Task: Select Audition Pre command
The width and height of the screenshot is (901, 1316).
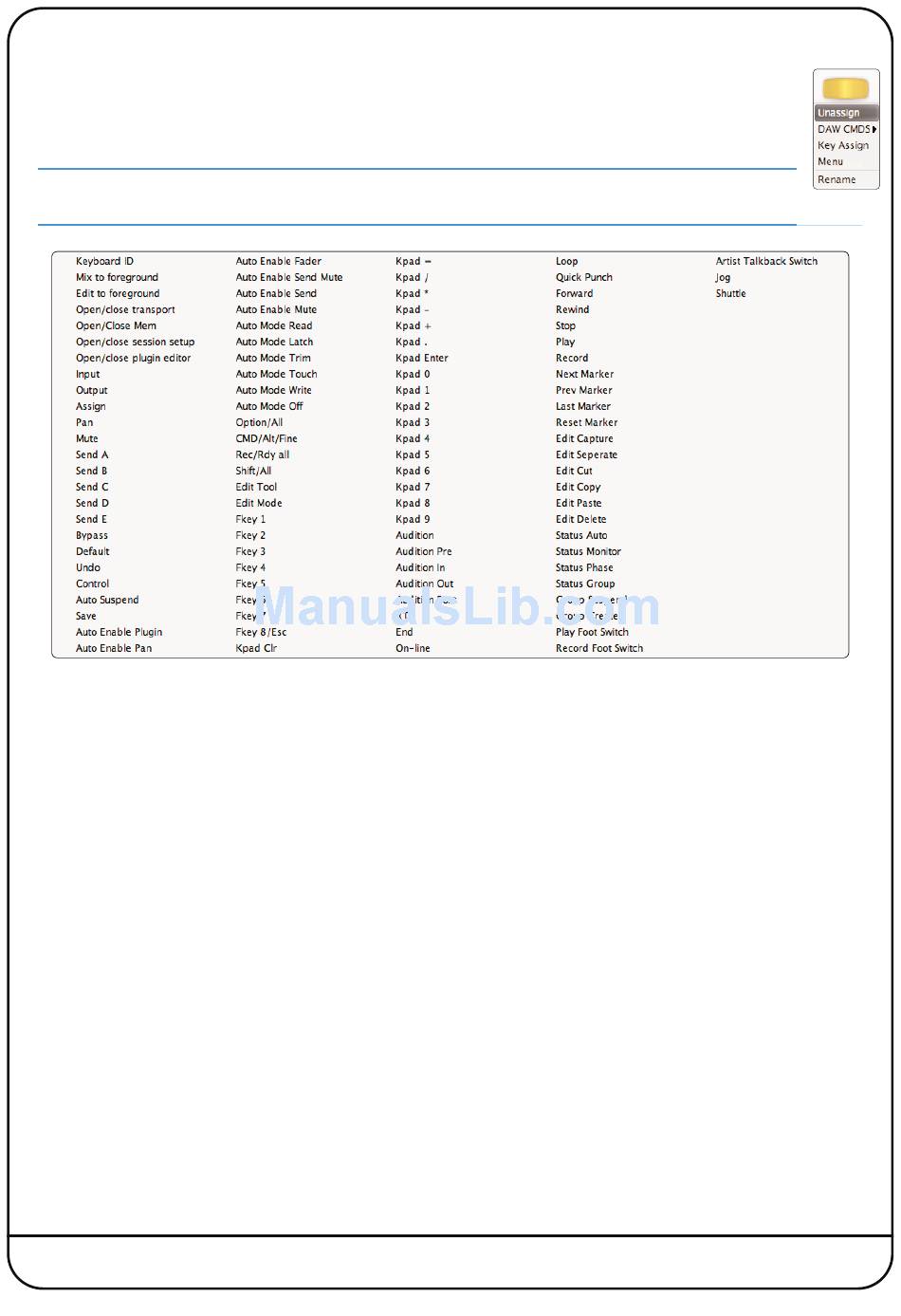Action: pyautogui.click(x=424, y=551)
